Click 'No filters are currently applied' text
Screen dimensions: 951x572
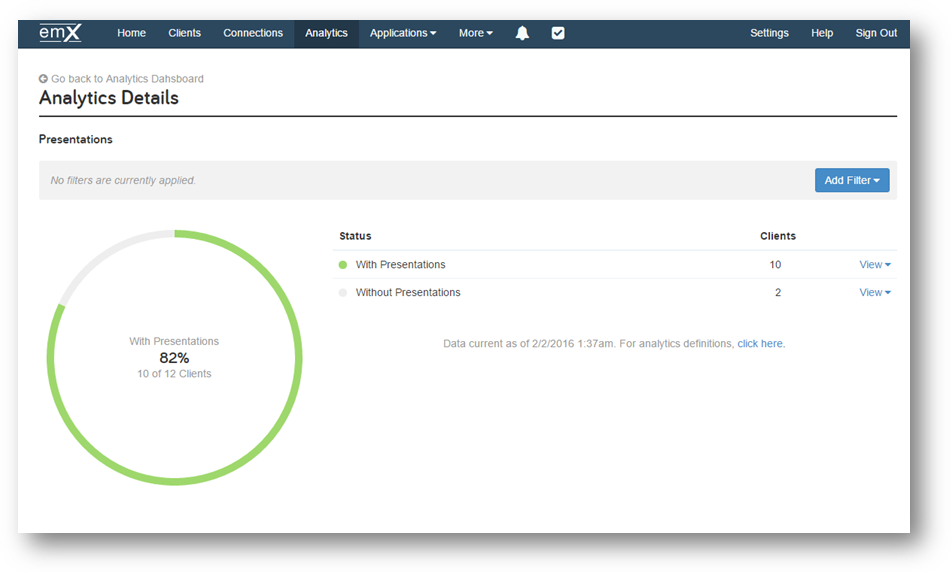tap(123, 180)
